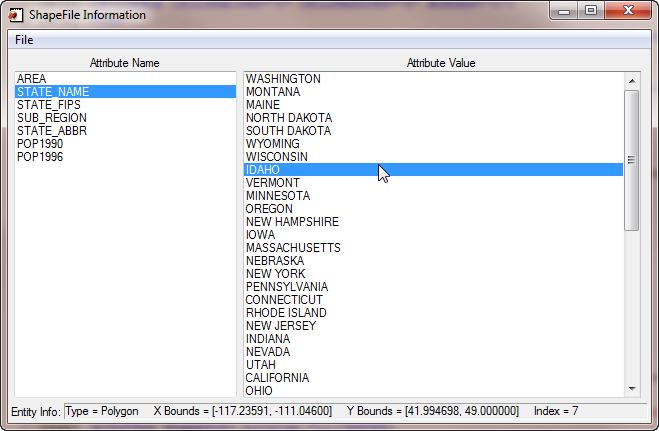Choose the NEW HAMPSHIRE value
Image resolution: width=659 pixels, height=431 pixels.
pyautogui.click(x=433, y=222)
